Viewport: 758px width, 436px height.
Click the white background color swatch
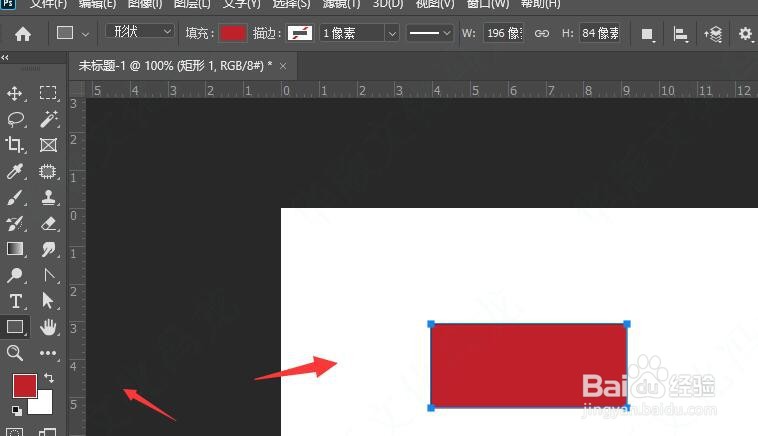point(44,405)
